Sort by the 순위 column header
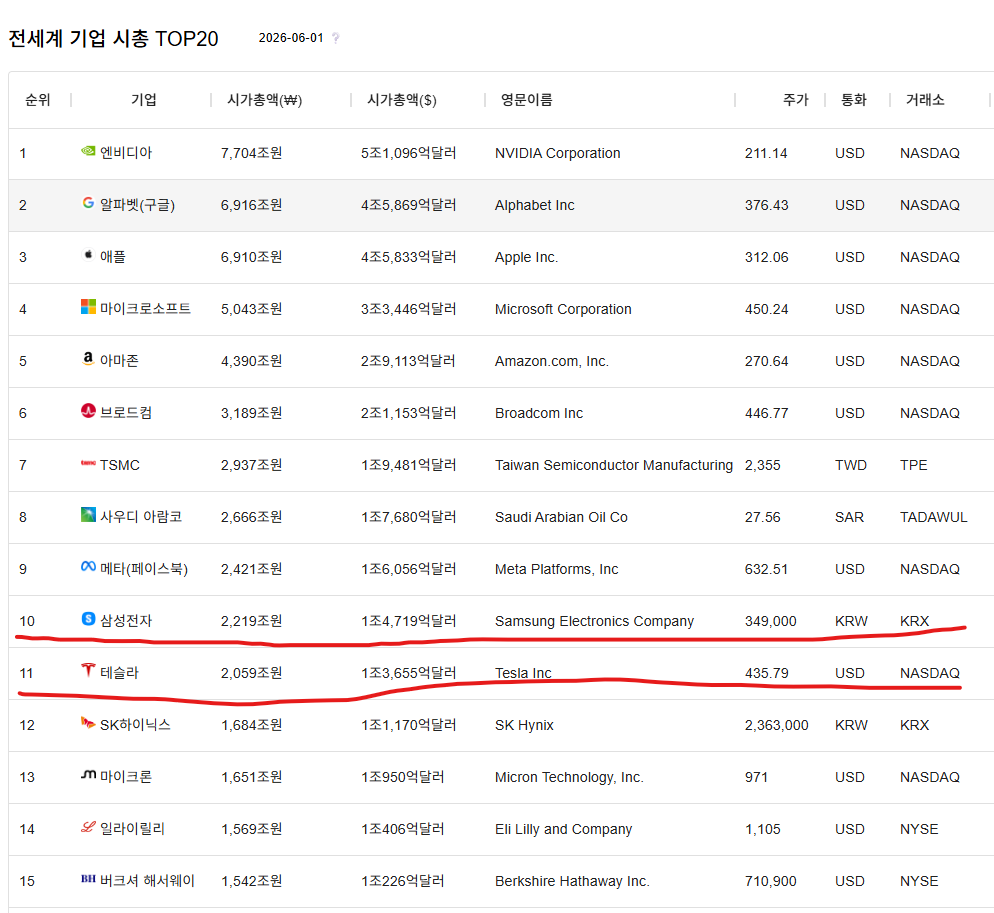 pyautogui.click(x=37, y=100)
